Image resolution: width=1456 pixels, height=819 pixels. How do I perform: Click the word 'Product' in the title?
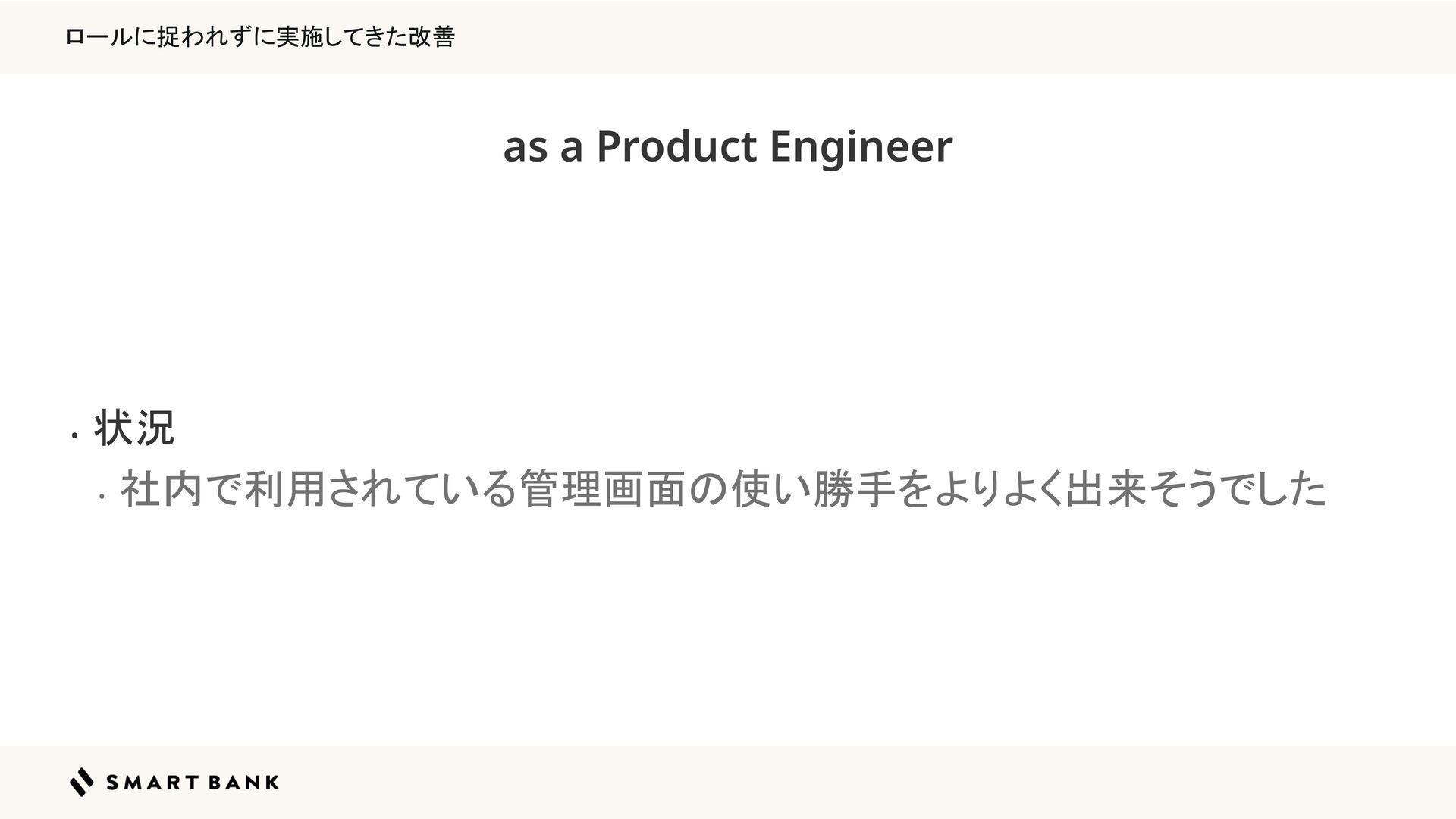(676, 146)
